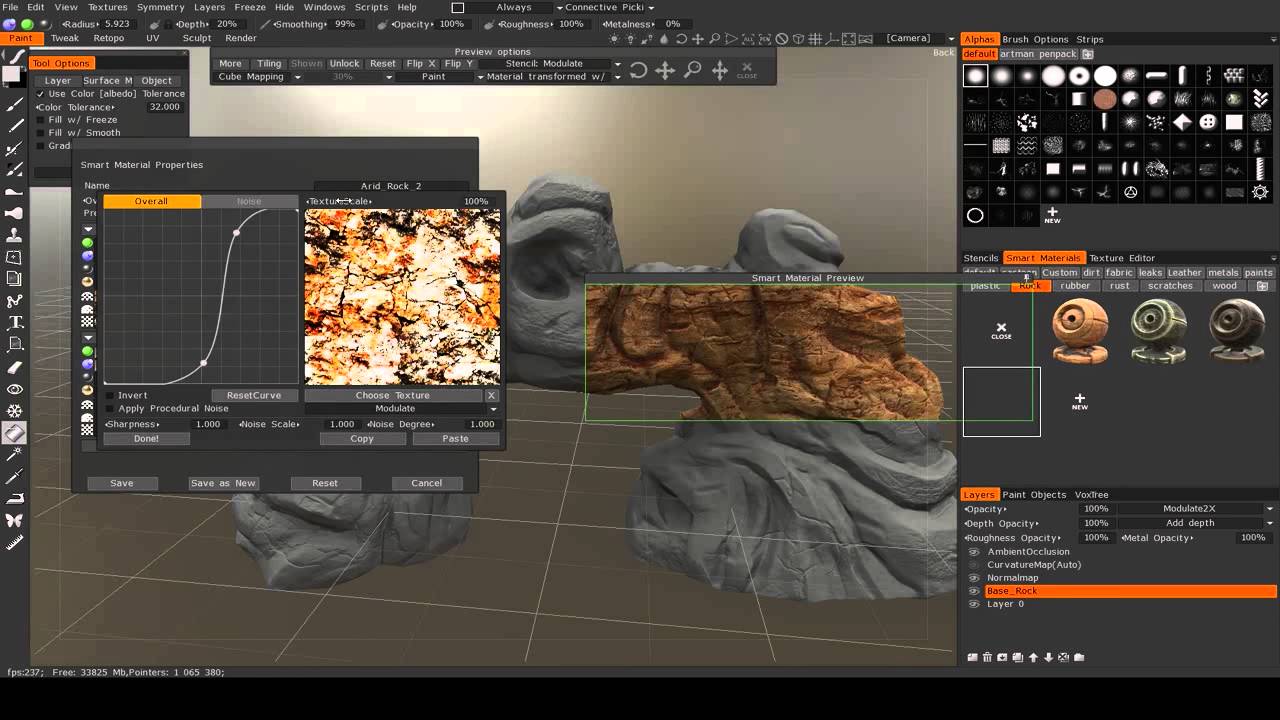Select the four-hole button alpha brush
The image size is (1280, 720).
coord(1208,122)
